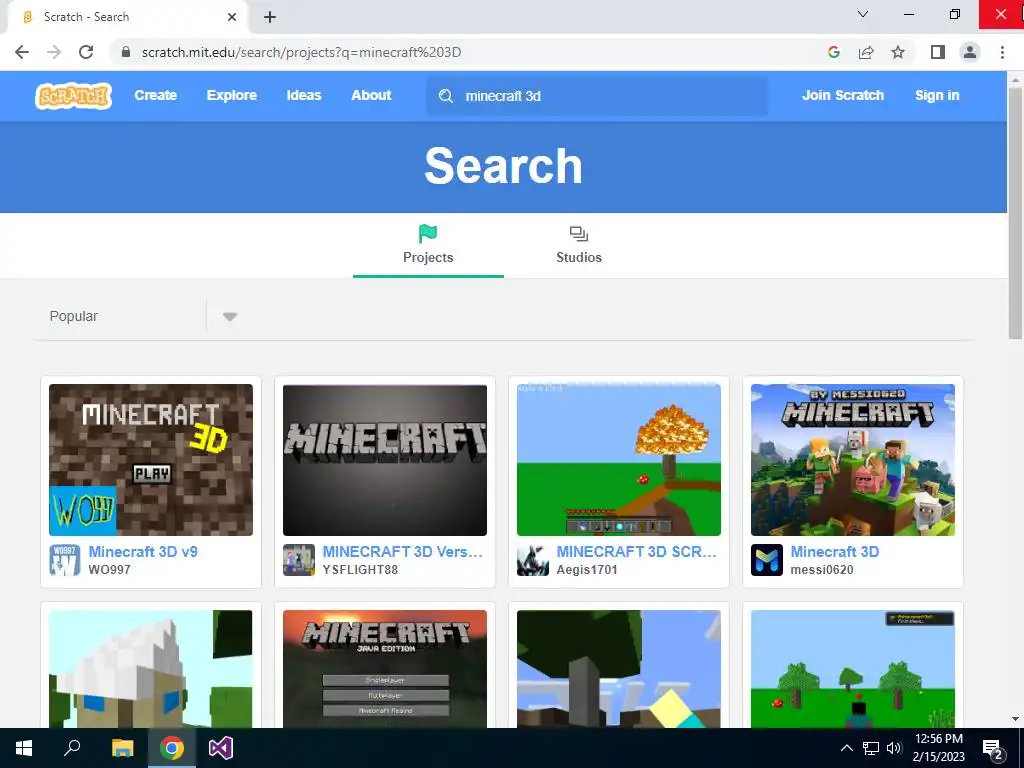Image resolution: width=1024 pixels, height=768 pixels.
Task: Click the page vertical scrollbar
Action: point(1016,212)
